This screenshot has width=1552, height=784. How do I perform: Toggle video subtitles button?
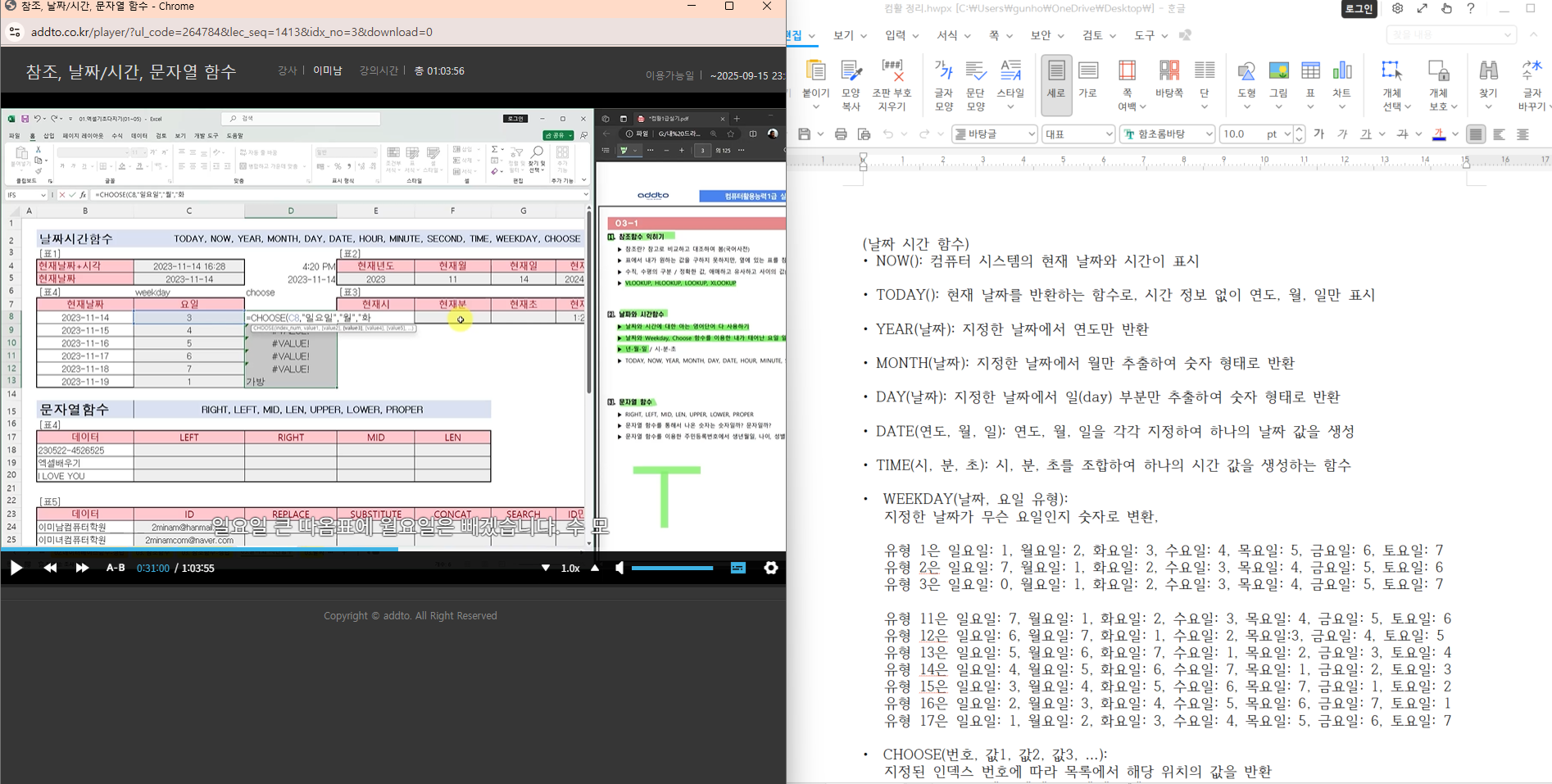737,568
